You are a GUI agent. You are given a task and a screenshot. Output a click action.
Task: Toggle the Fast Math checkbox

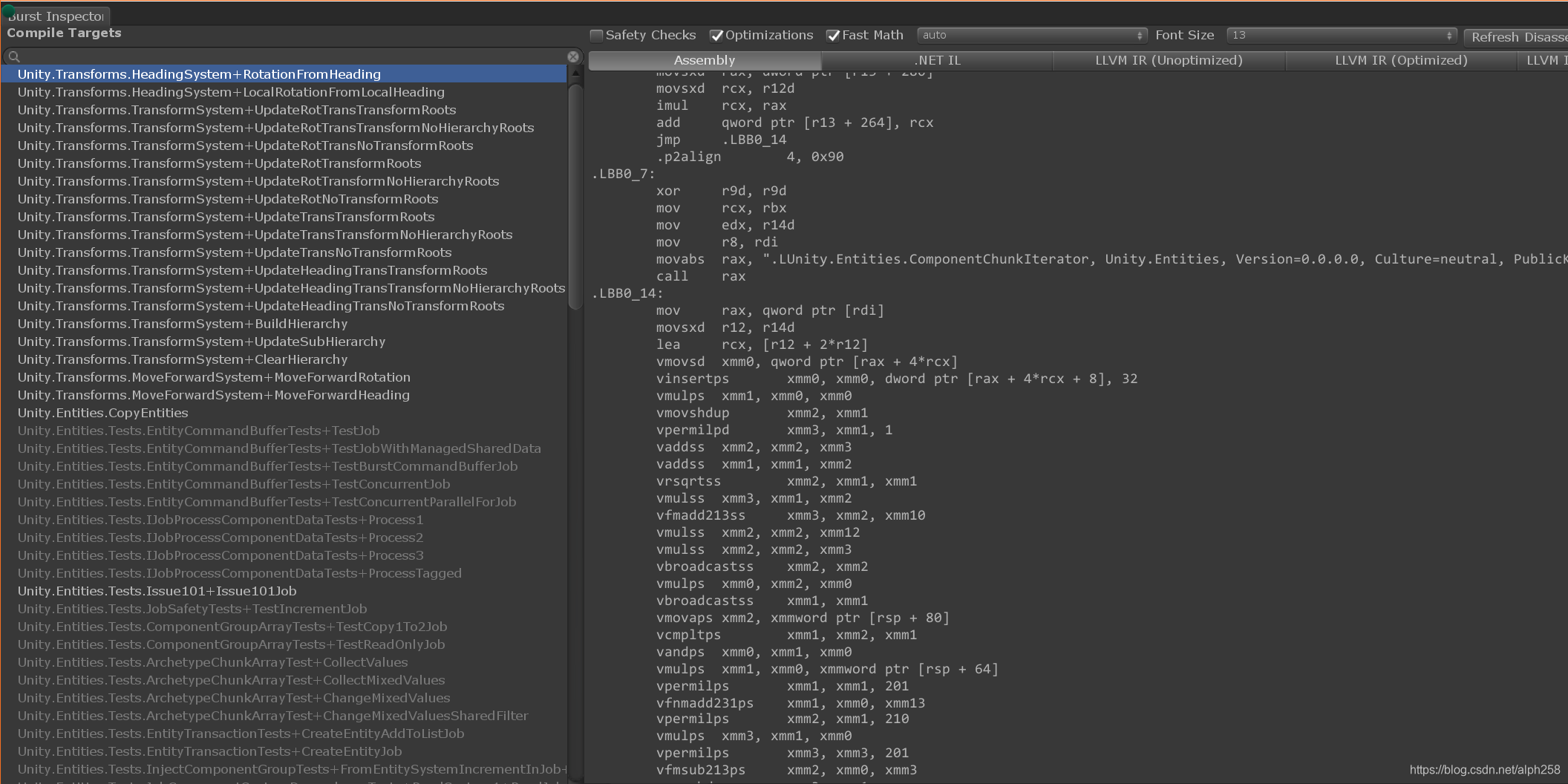tap(833, 36)
